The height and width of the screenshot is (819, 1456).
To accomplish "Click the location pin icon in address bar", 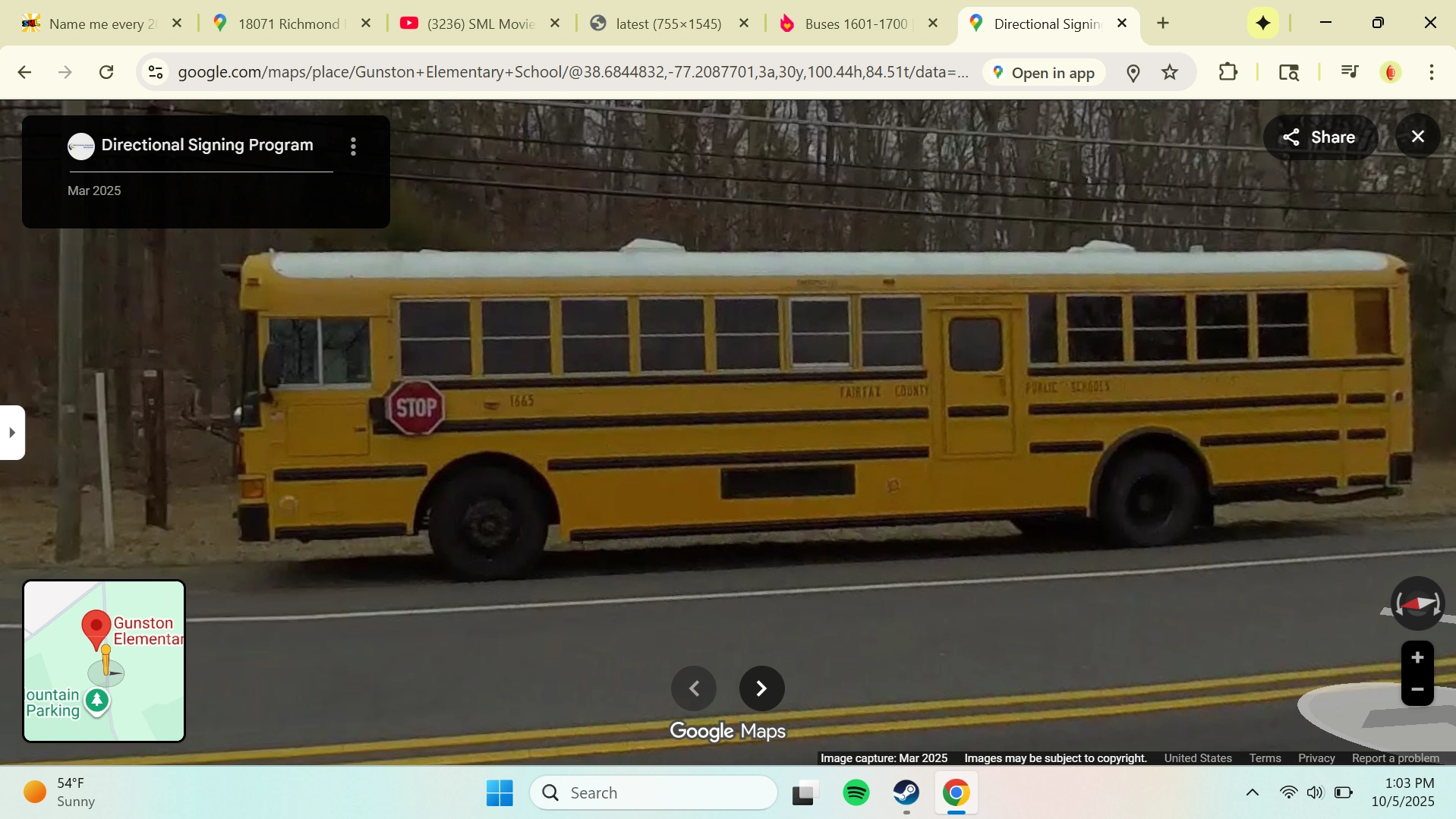I will [x=1133, y=73].
